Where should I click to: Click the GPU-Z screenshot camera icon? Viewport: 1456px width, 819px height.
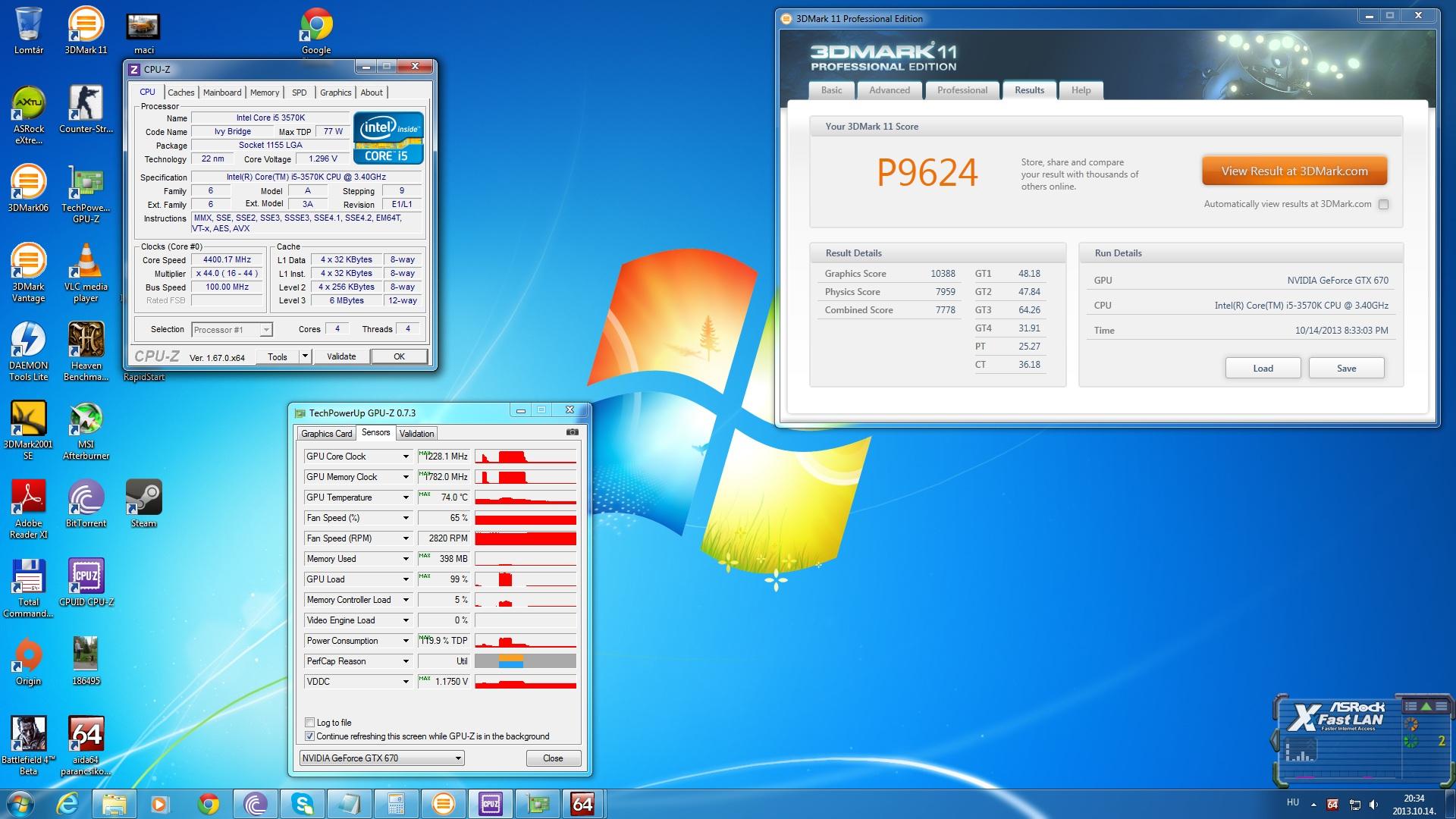(x=573, y=432)
